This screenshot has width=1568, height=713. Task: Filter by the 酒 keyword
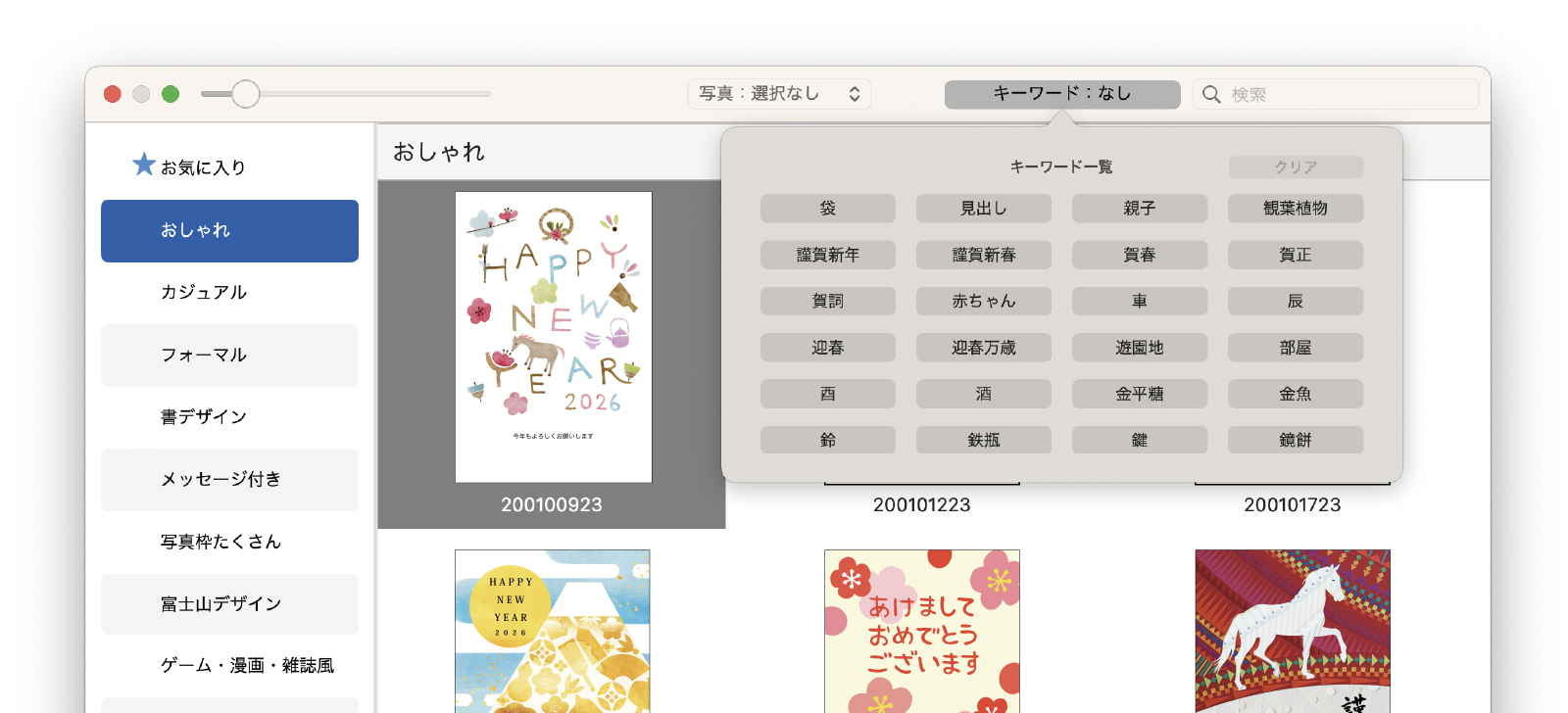tap(984, 394)
